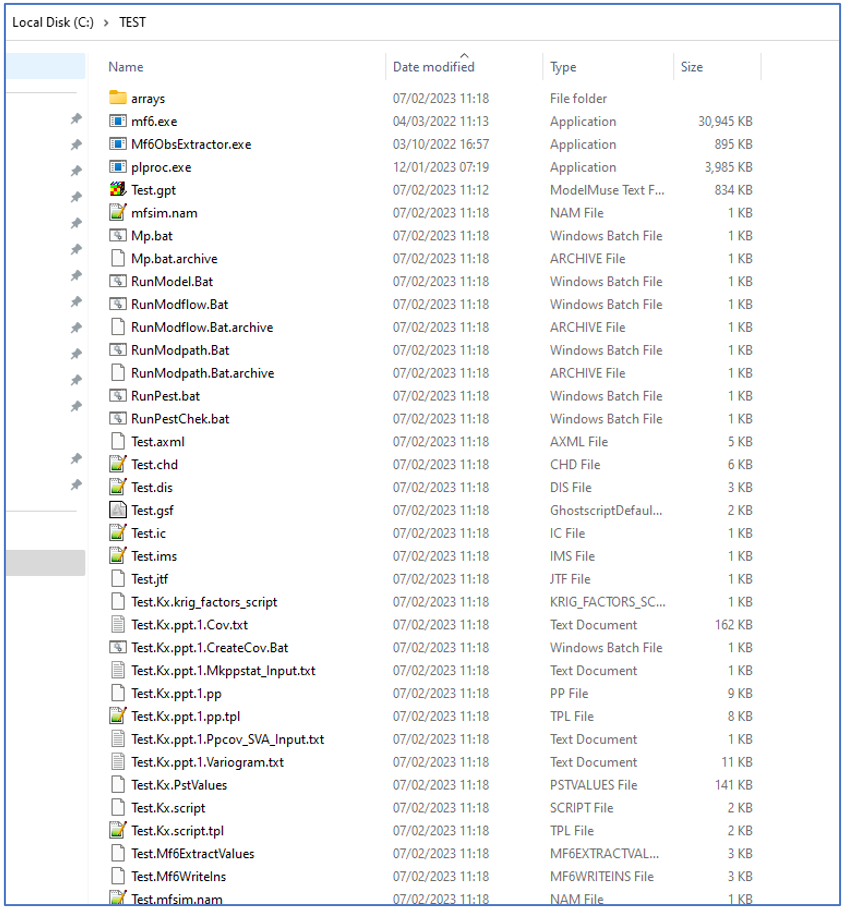Click the ModelMuse Text F... type cell
Image resolution: width=845 pixels, height=911 pixels.
(607, 189)
